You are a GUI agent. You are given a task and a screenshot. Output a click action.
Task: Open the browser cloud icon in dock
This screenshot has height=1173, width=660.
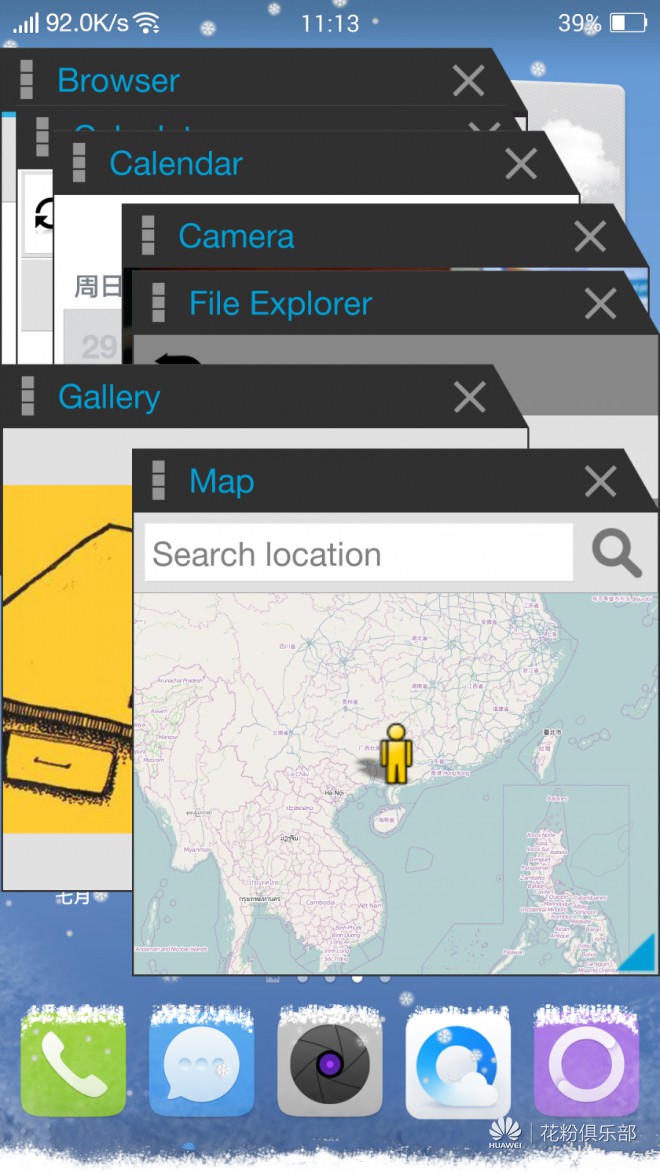coord(458,1063)
